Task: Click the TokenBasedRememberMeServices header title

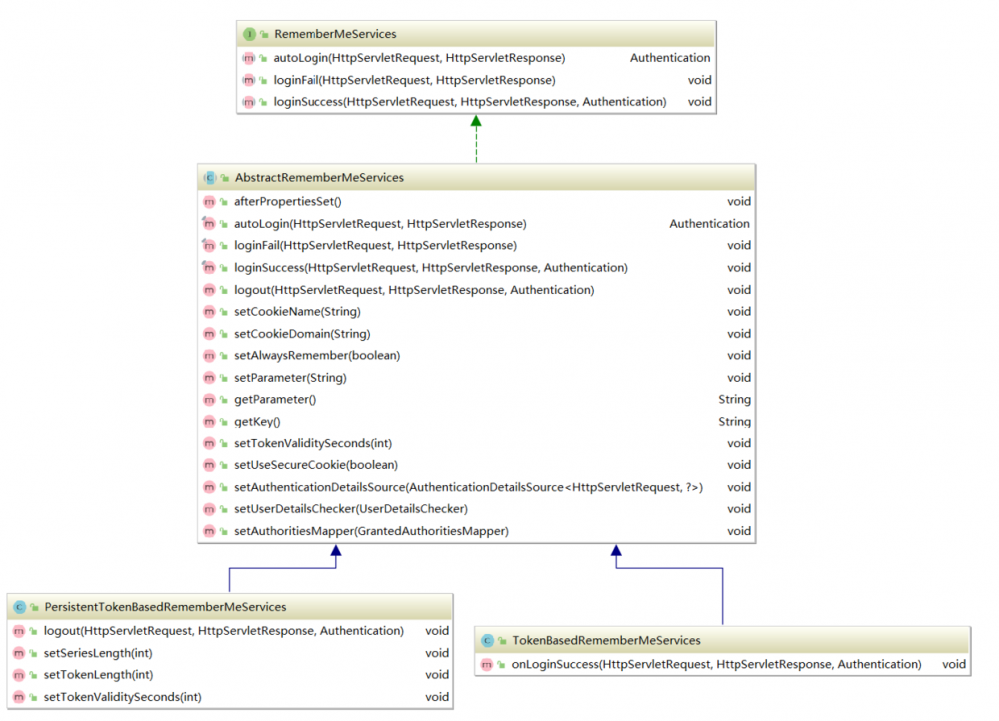Action: tap(604, 640)
